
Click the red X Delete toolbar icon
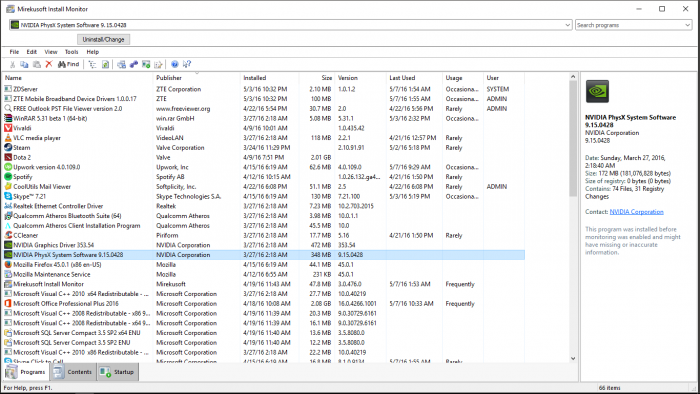49,65
